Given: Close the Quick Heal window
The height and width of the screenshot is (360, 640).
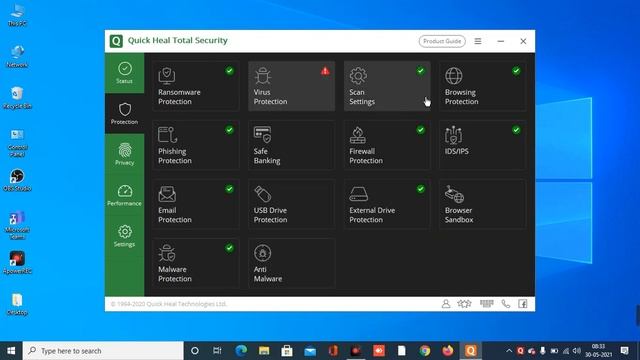Looking at the screenshot, I should [x=523, y=41].
